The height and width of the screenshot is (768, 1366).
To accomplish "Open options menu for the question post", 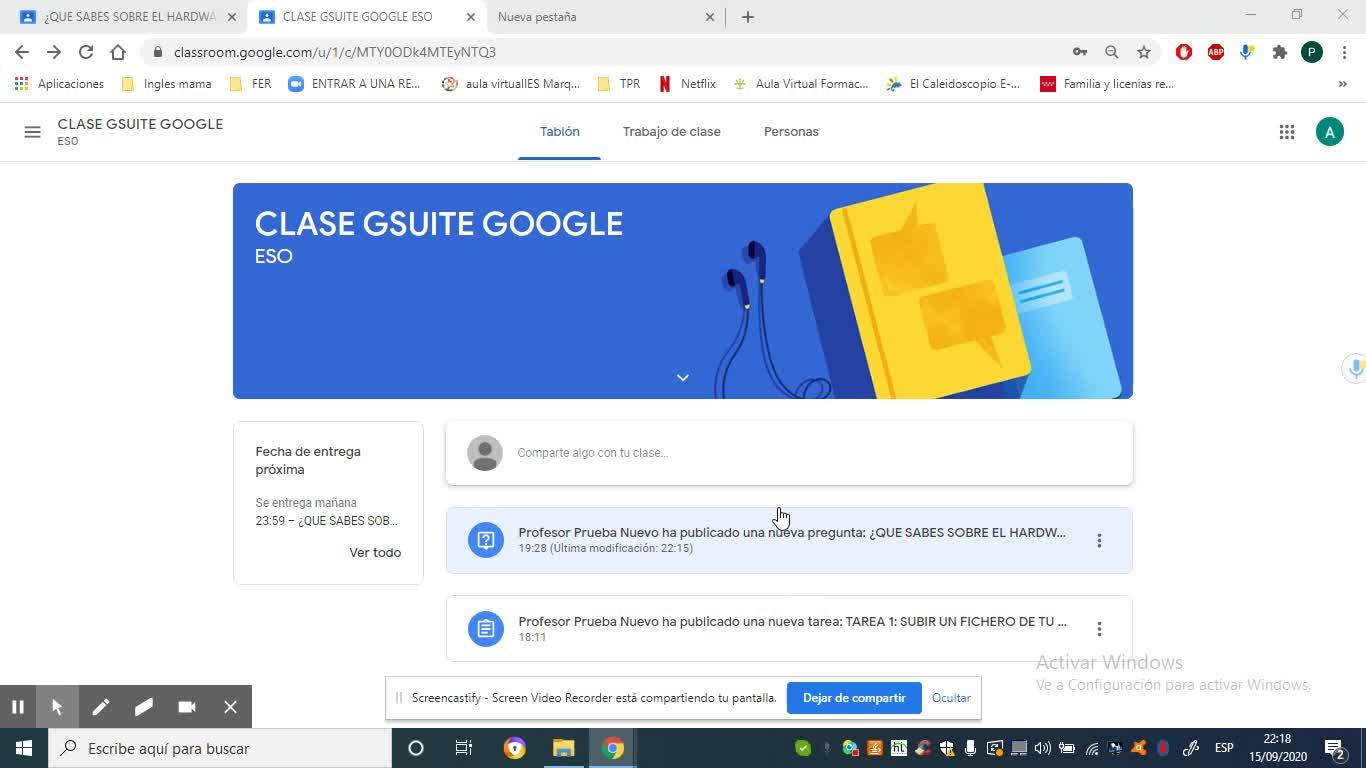I will tap(1099, 540).
